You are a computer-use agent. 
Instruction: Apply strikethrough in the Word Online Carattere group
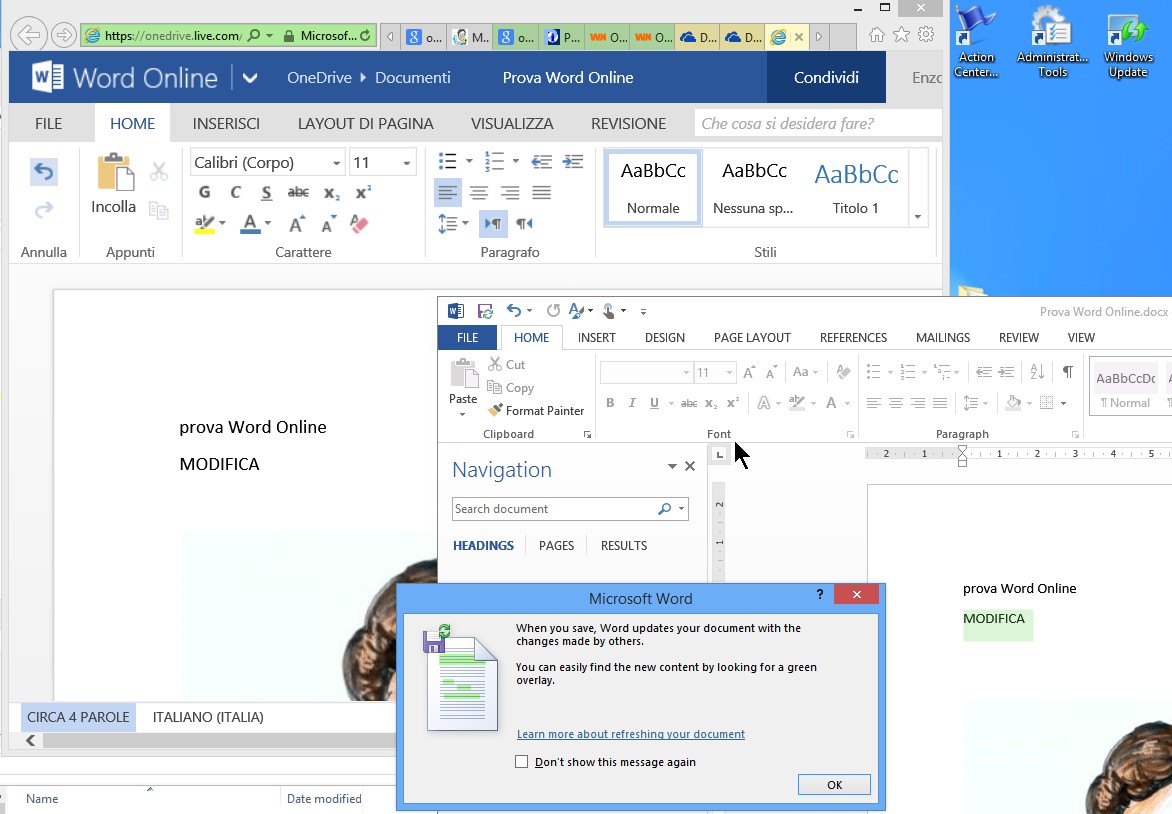pos(298,192)
